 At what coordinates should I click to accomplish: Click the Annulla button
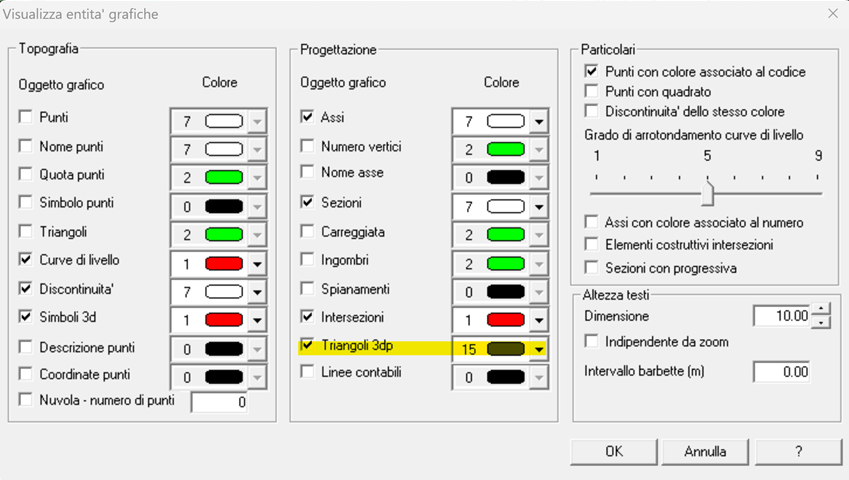[705, 451]
